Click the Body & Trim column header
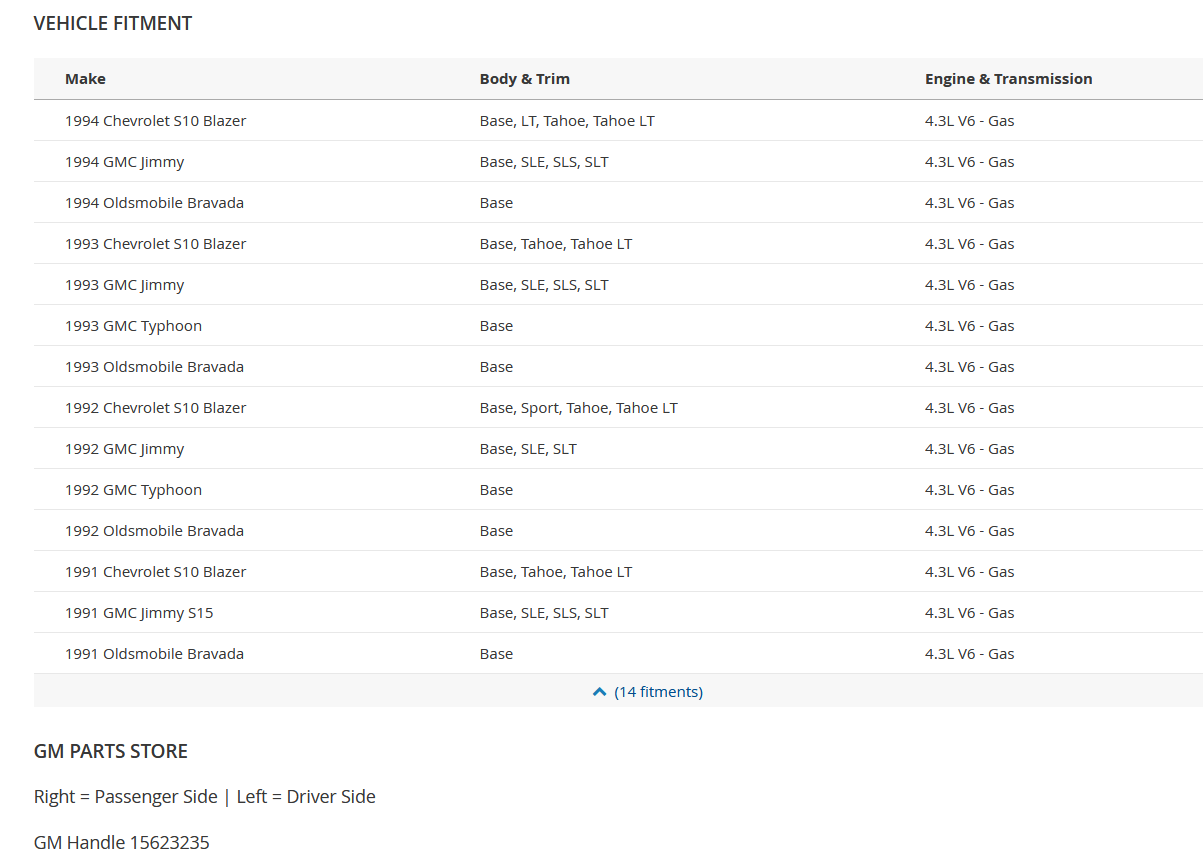 pyautogui.click(x=525, y=79)
